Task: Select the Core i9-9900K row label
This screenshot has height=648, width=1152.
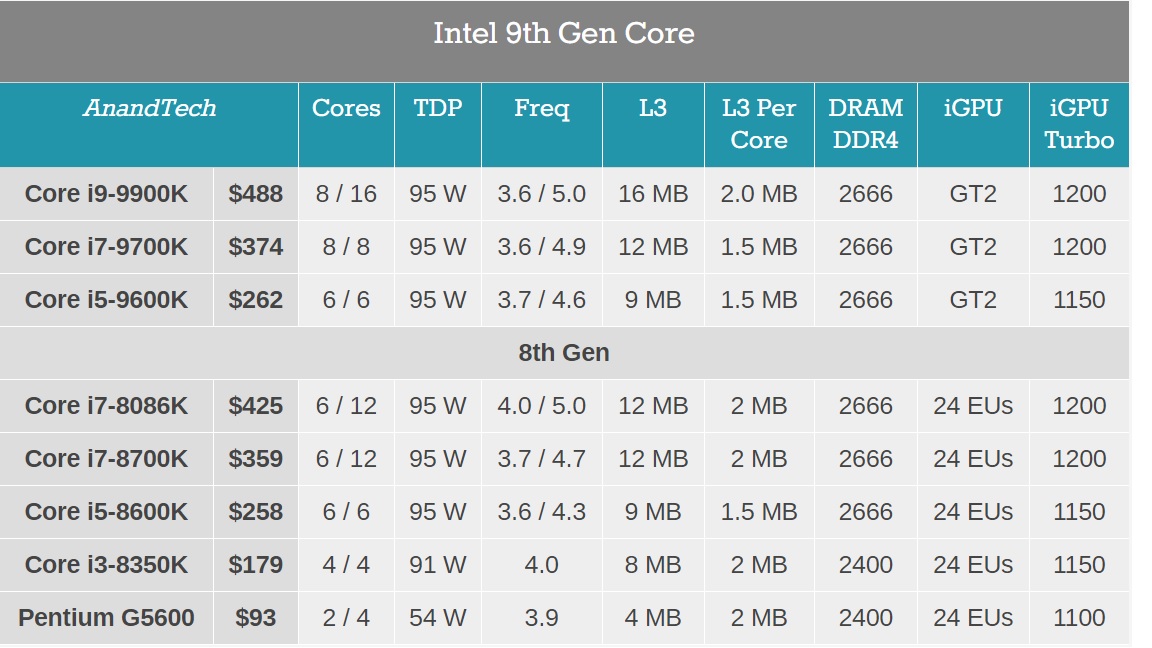Action: pyautogui.click(x=106, y=194)
